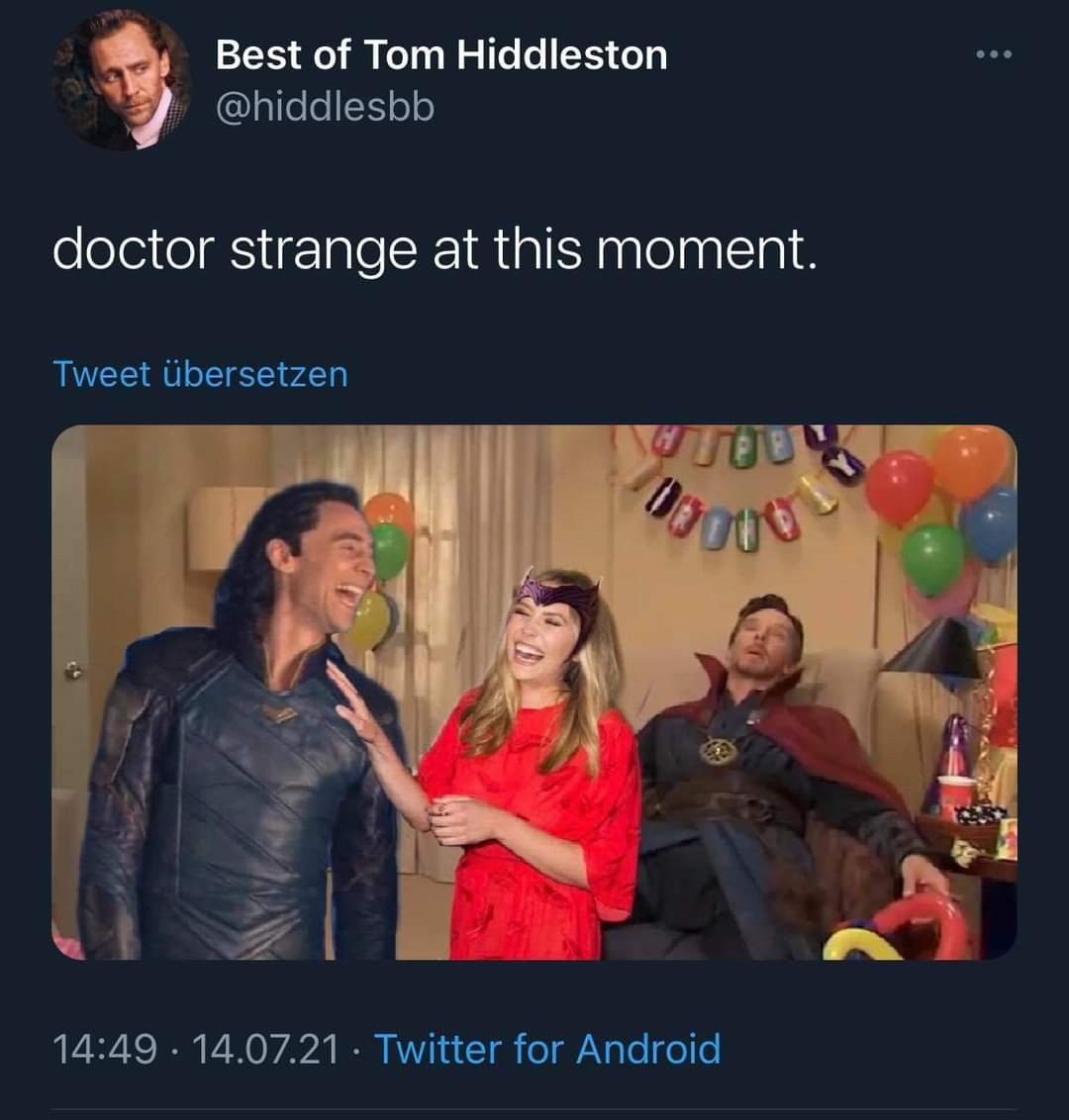This screenshot has width=1069, height=1120.
Task: Click the 14.07.21 date
Action: pos(265,1048)
